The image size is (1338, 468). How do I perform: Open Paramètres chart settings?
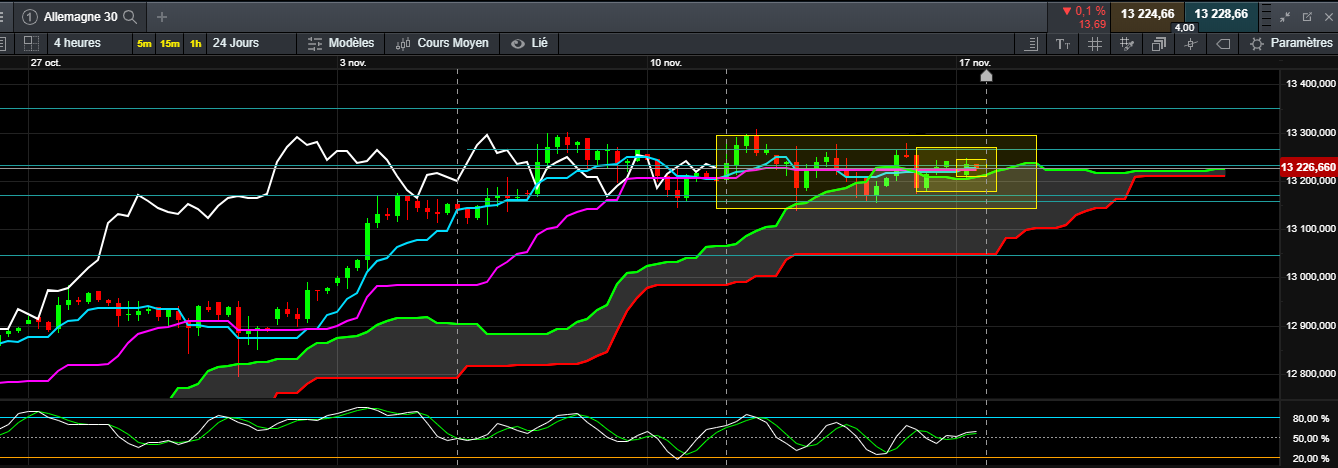pyautogui.click(x=1292, y=44)
